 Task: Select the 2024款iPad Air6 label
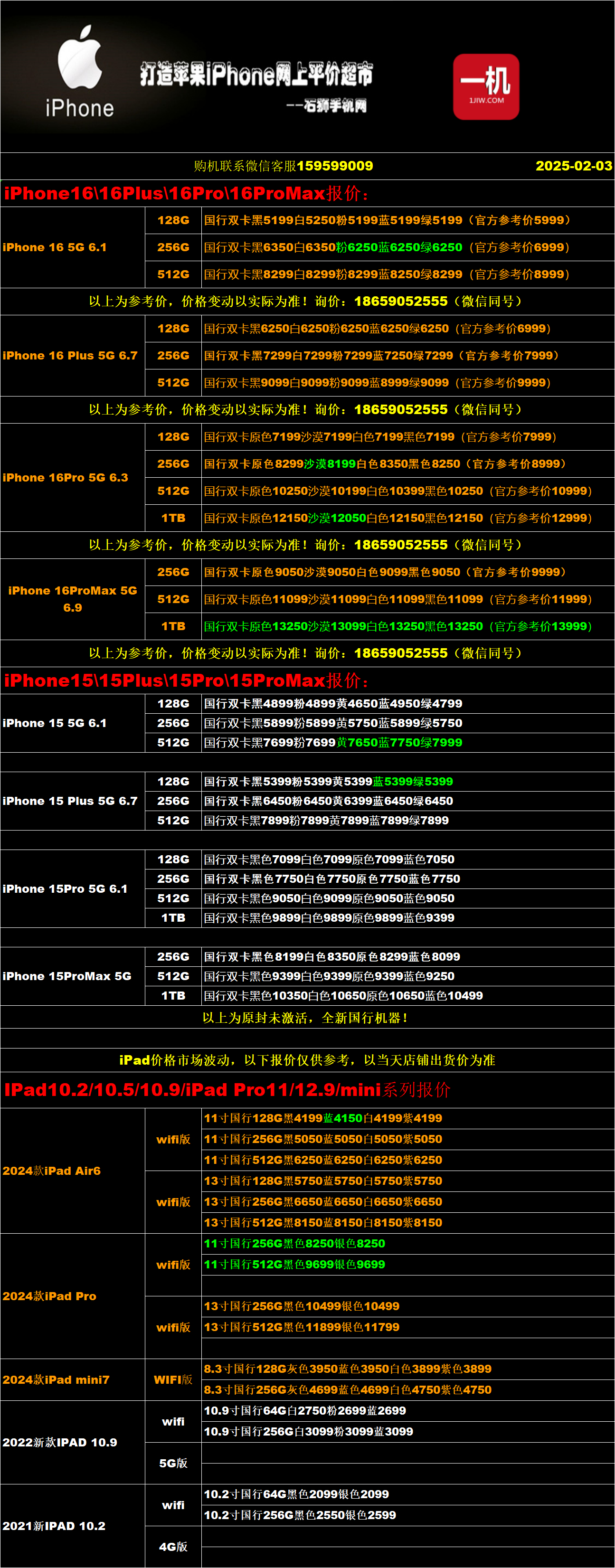52,1171
